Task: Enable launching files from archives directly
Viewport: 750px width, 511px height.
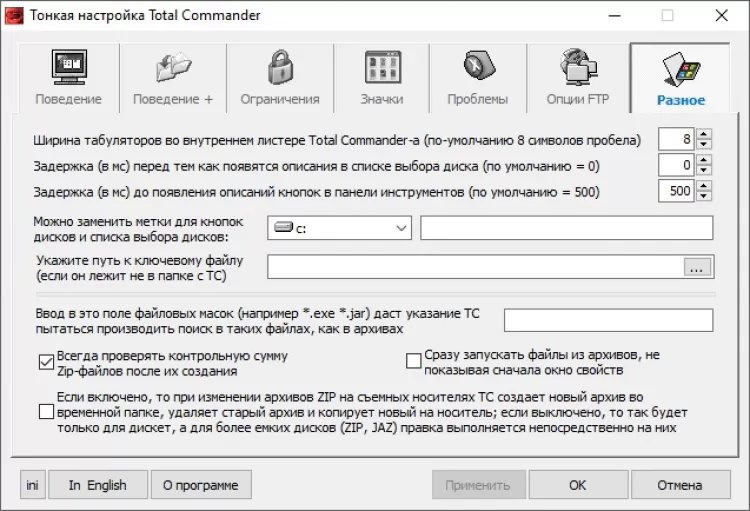Action: point(413,362)
